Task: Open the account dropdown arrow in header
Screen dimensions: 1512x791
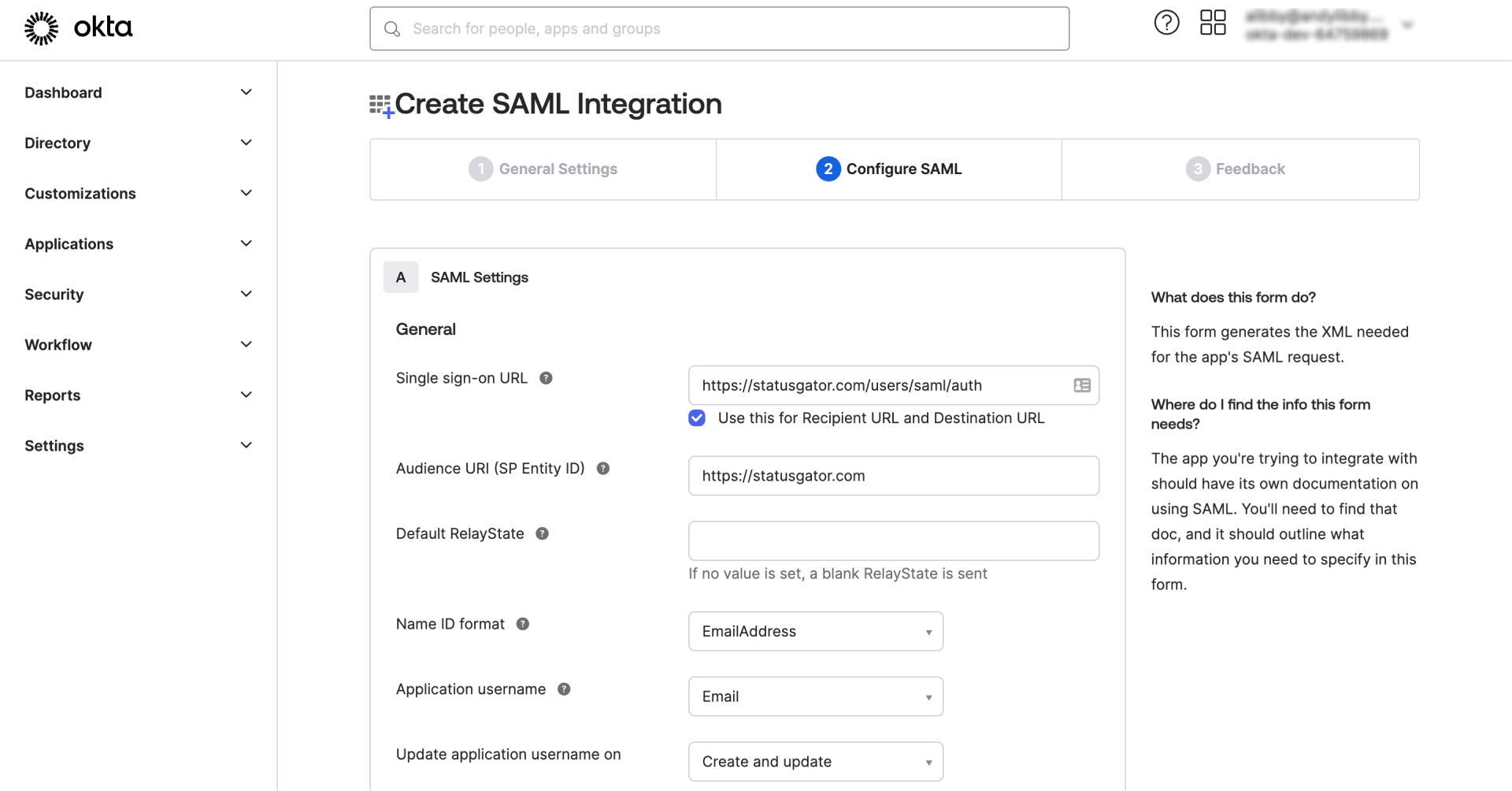Action: (1407, 25)
